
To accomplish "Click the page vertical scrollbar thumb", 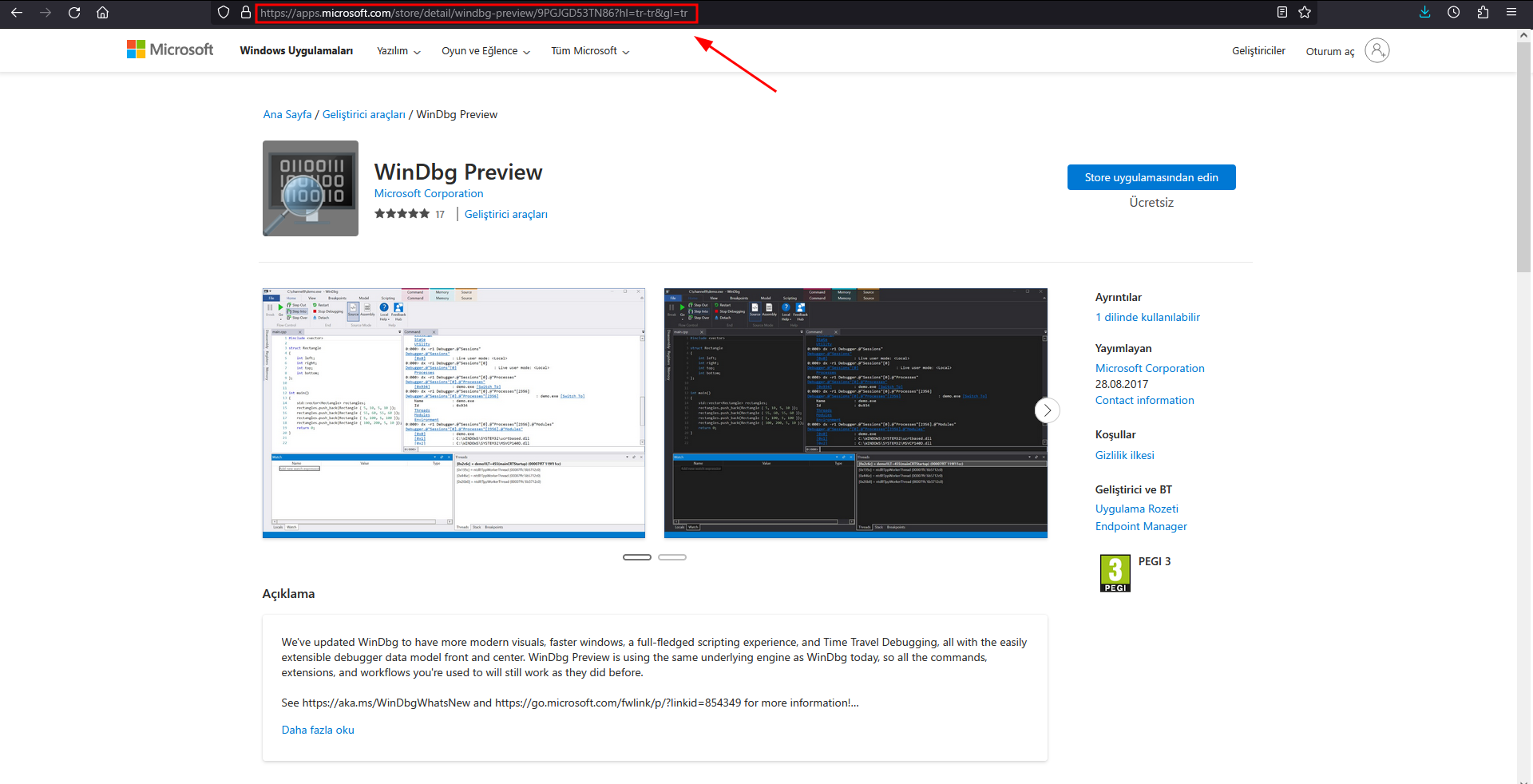I will (1525, 156).
